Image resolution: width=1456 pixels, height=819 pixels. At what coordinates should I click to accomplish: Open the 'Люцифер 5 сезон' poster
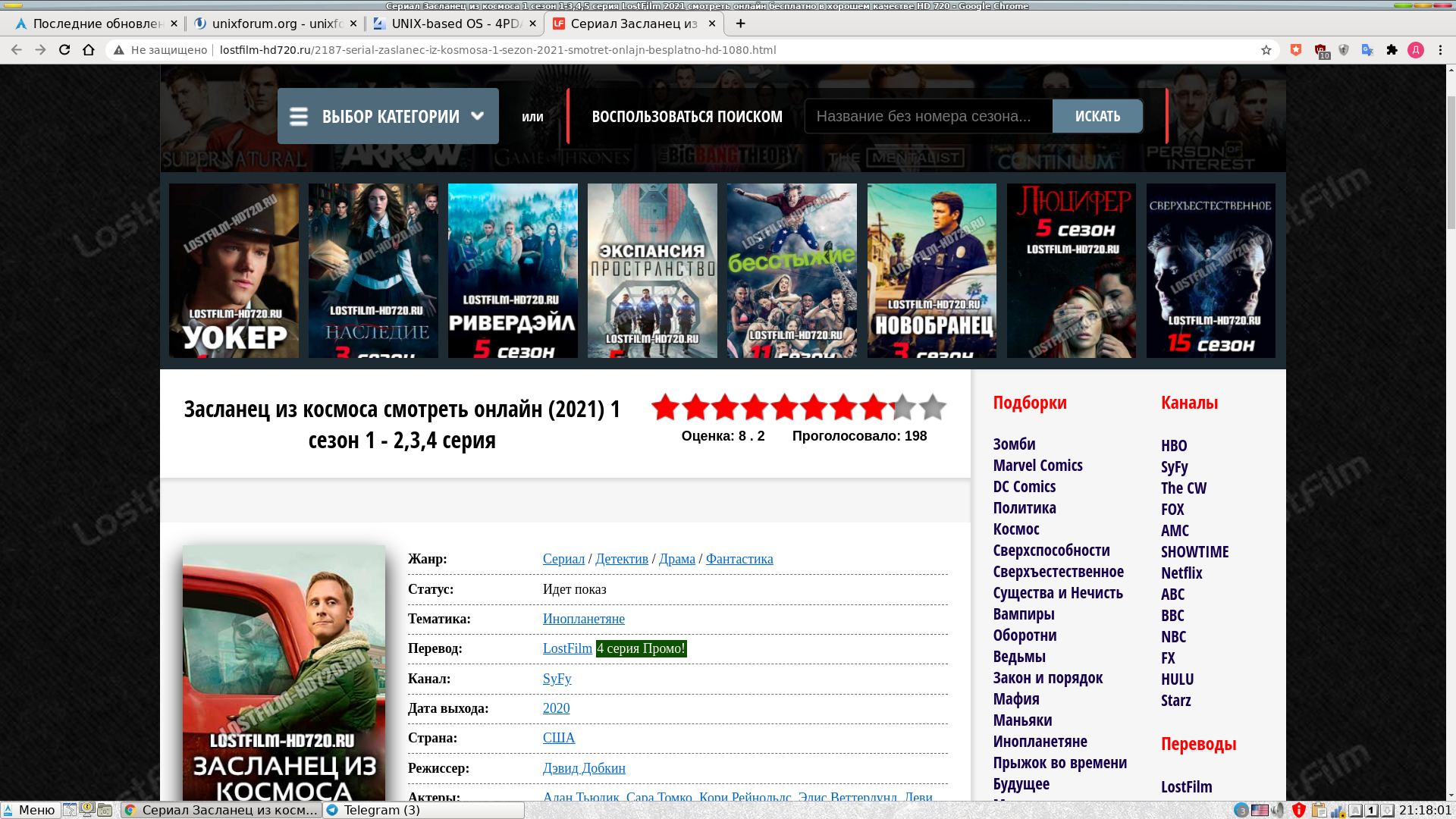[1072, 271]
